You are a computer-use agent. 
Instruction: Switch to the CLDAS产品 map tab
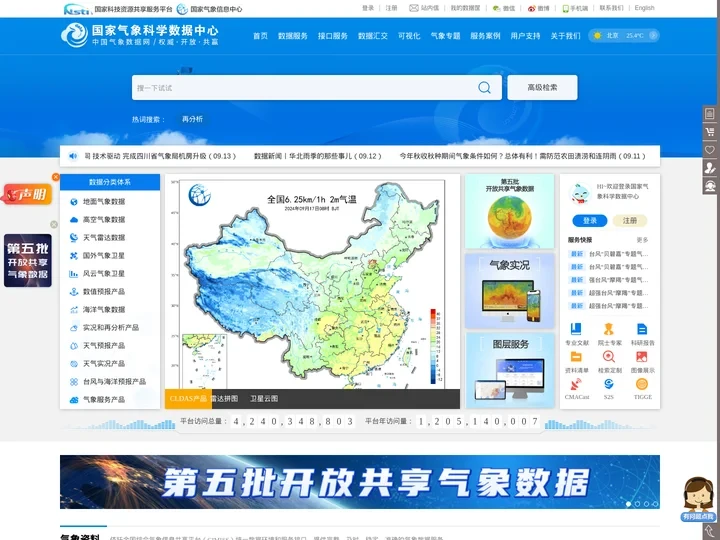pos(188,399)
